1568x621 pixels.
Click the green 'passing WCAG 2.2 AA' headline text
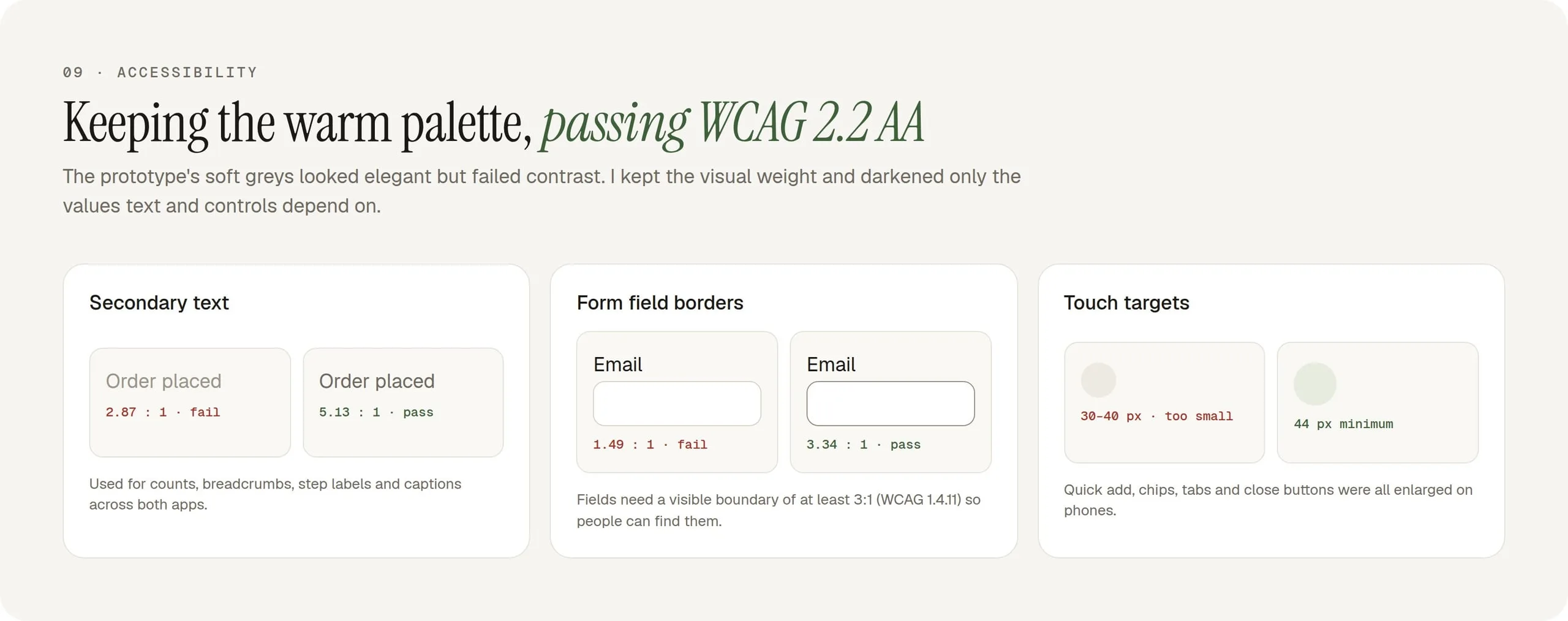click(x=731, y=125)
